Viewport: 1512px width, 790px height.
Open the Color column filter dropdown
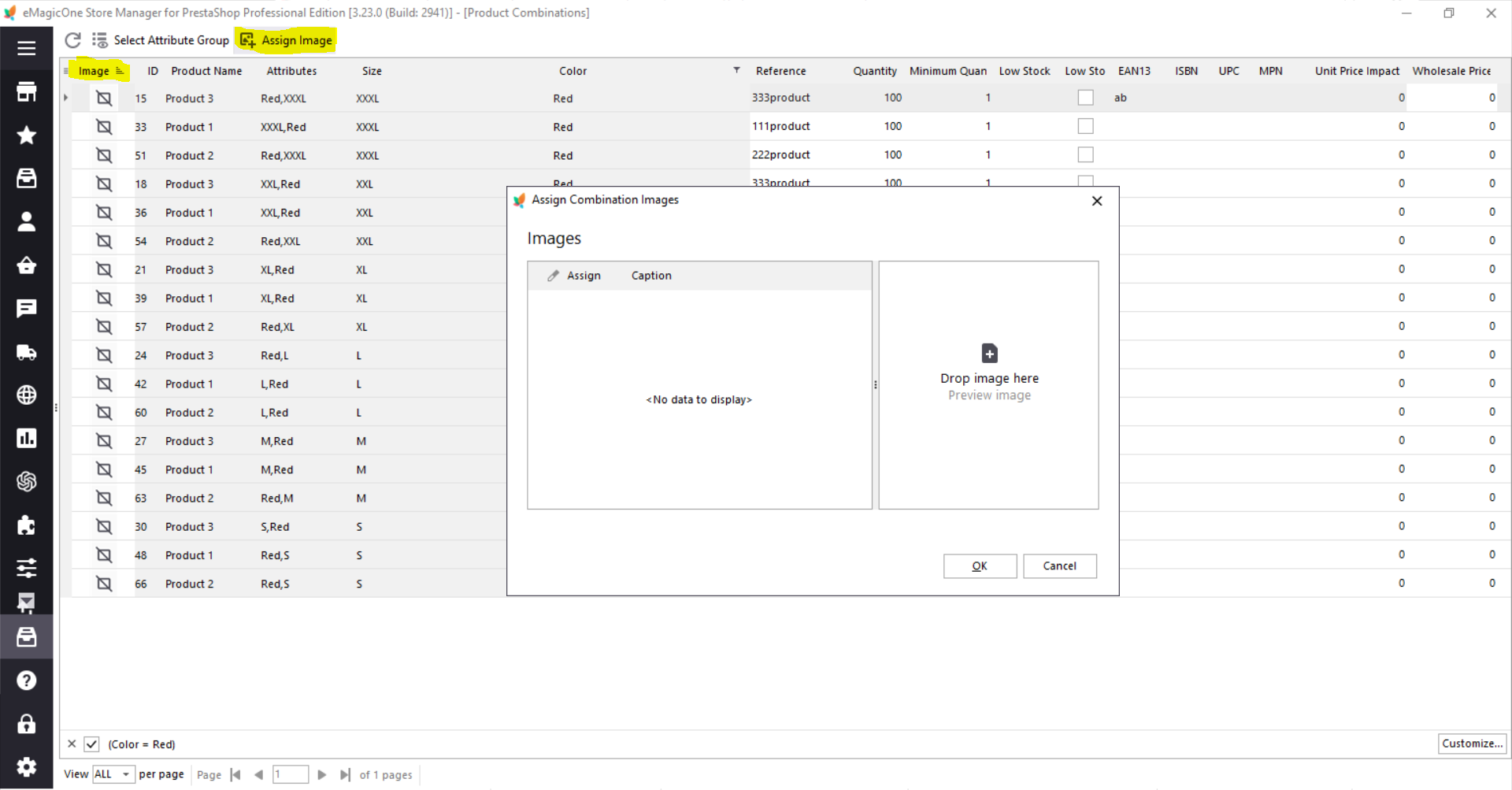coord(736,70)
